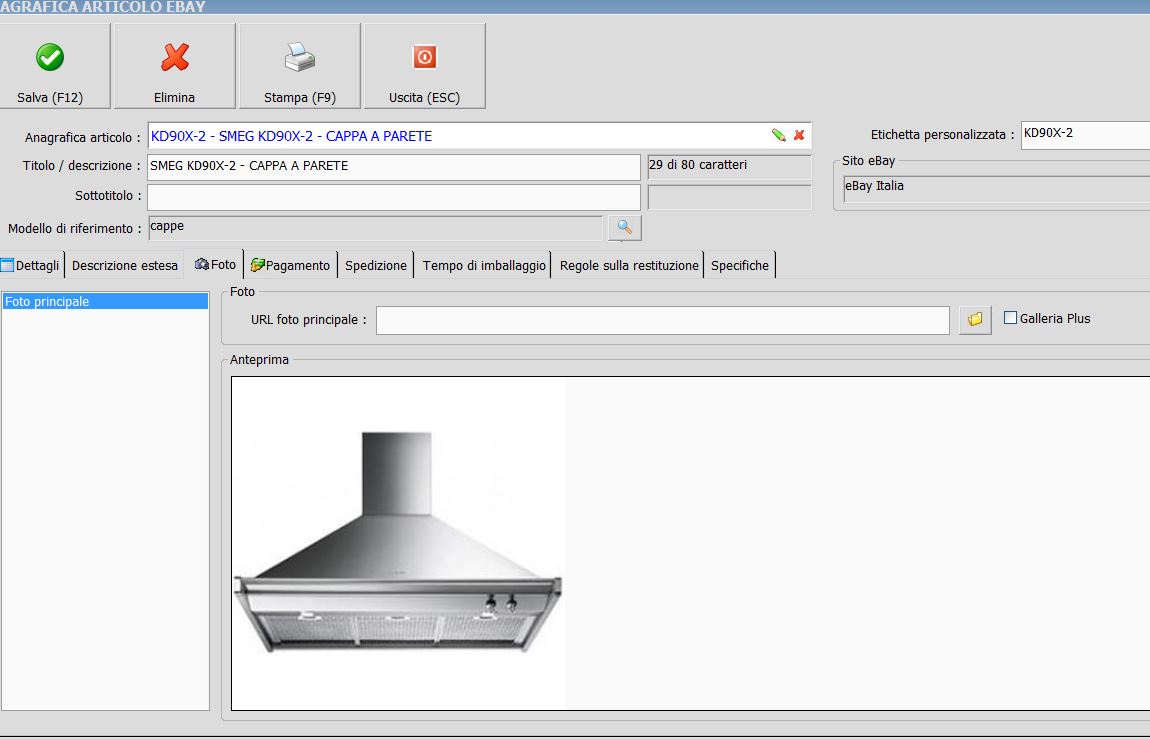The image size is (1150, 739).
Task: Click the Stampa (F9) printer button
Action: click(300, 66)
